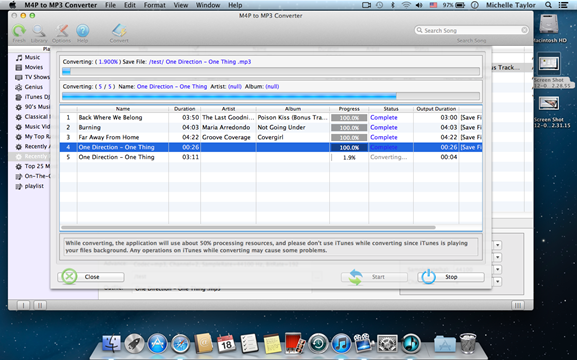Screen dimensions: 577x360
Task: Select One Direction track with duration 03:11
Action: (271, 157)
